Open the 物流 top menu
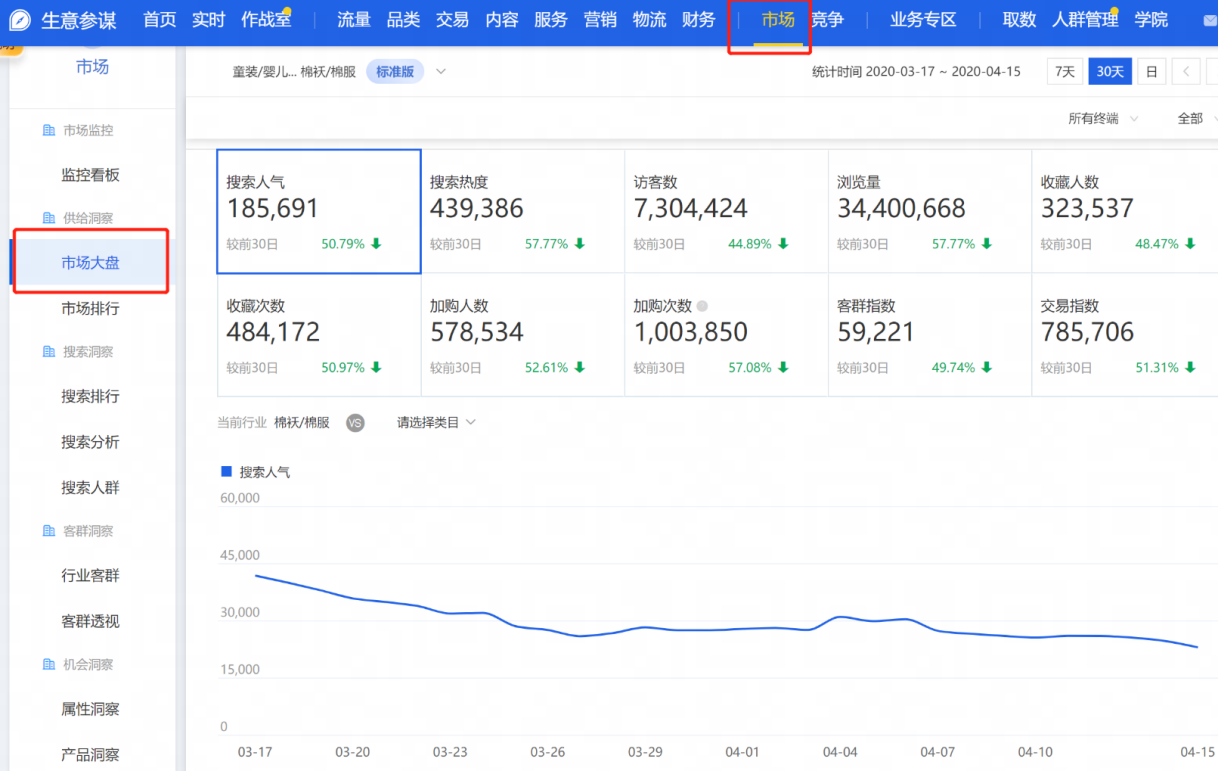 tap(650, 20)
